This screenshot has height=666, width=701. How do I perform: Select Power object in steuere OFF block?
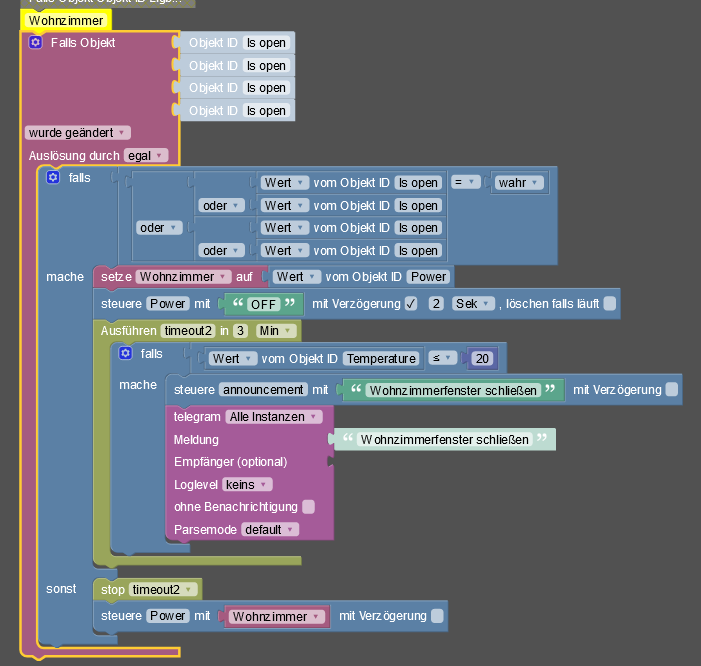click(168, 304)
